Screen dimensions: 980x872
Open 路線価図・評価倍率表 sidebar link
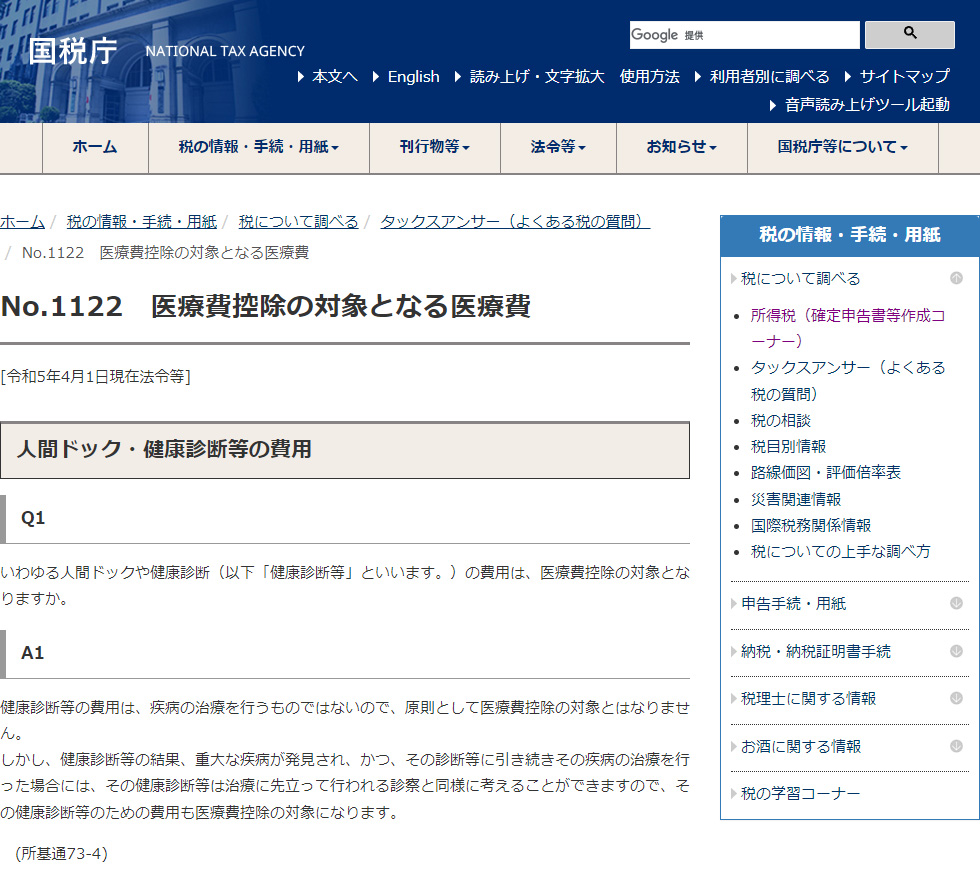click(825, 472)
